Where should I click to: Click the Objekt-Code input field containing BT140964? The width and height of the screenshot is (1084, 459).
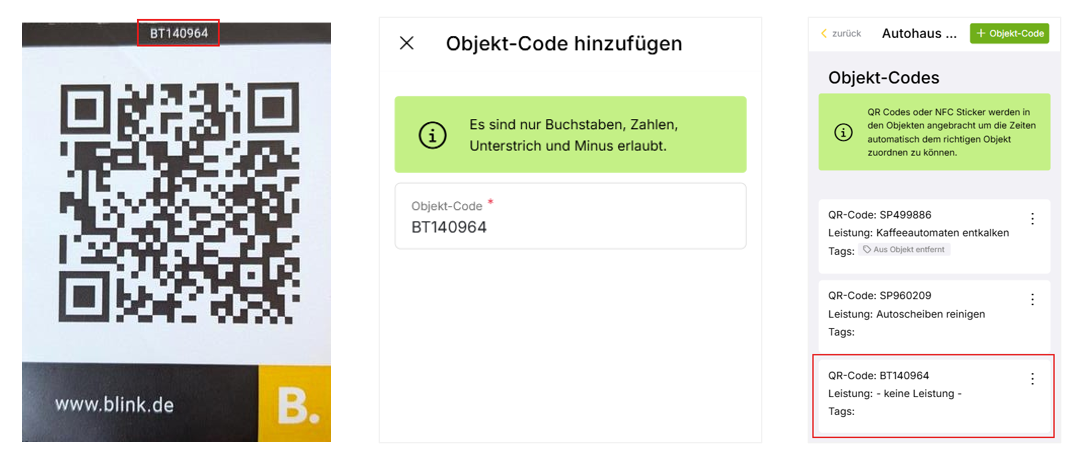pyautogui.click(x=570, y=216)
